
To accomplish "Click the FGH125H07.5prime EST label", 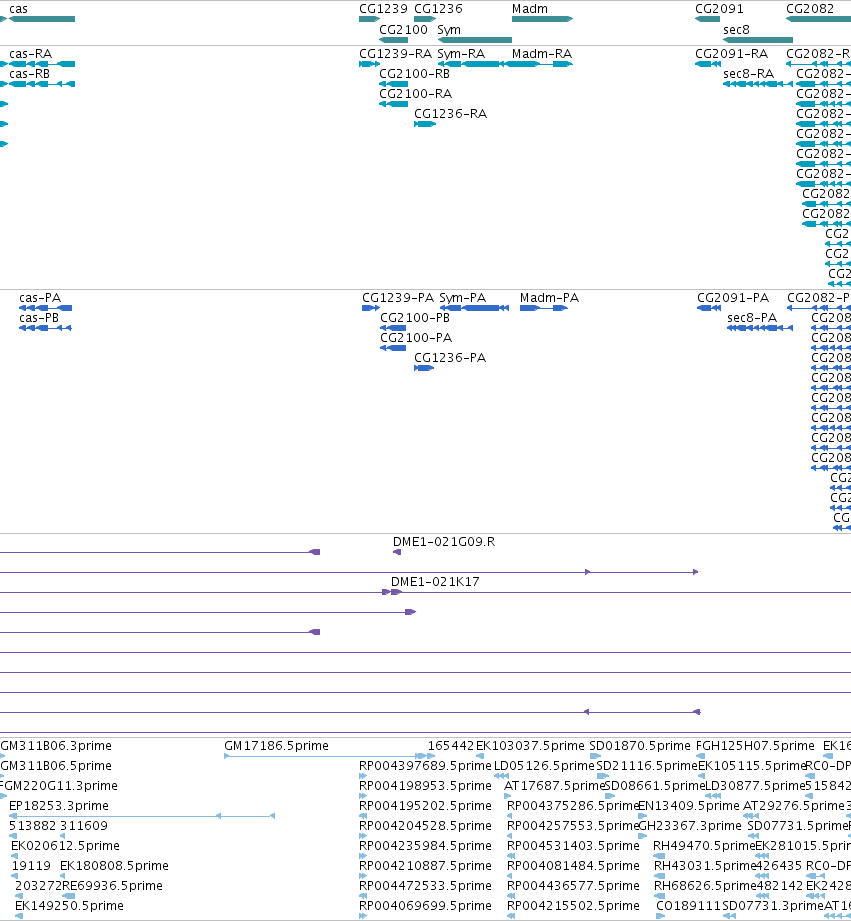I will tap(755, 746).
